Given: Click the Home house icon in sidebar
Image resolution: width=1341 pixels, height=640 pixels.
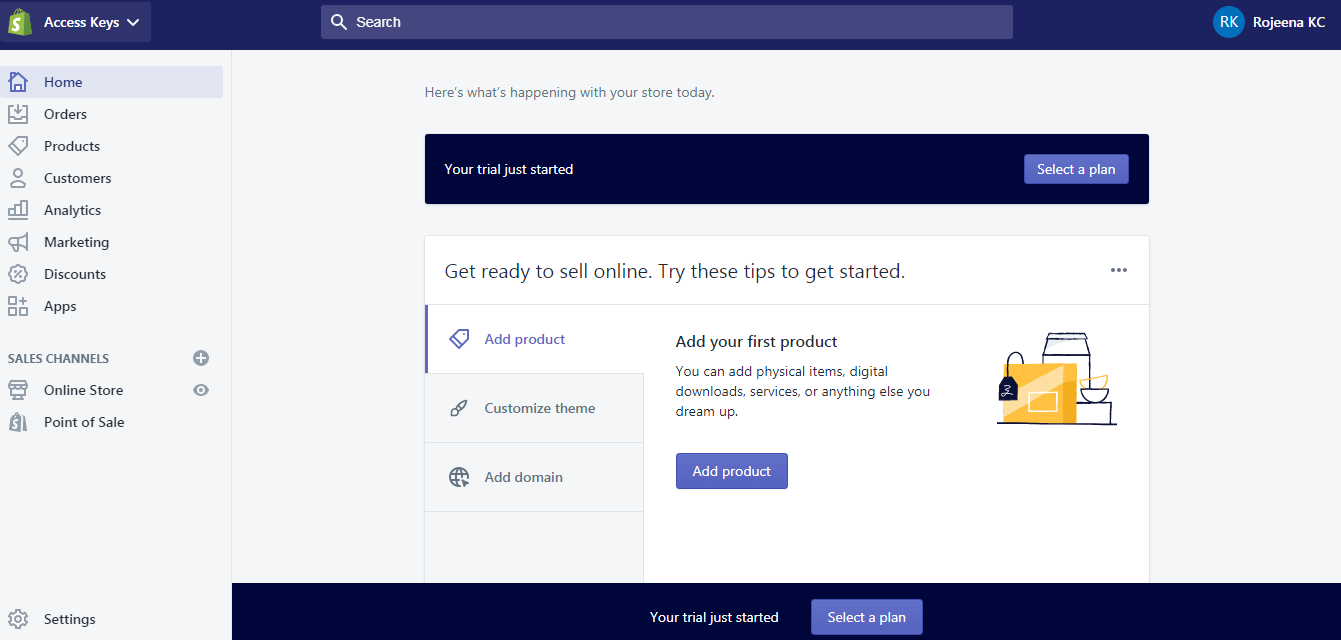Looking at the screenshot, I should pos(18,82).
